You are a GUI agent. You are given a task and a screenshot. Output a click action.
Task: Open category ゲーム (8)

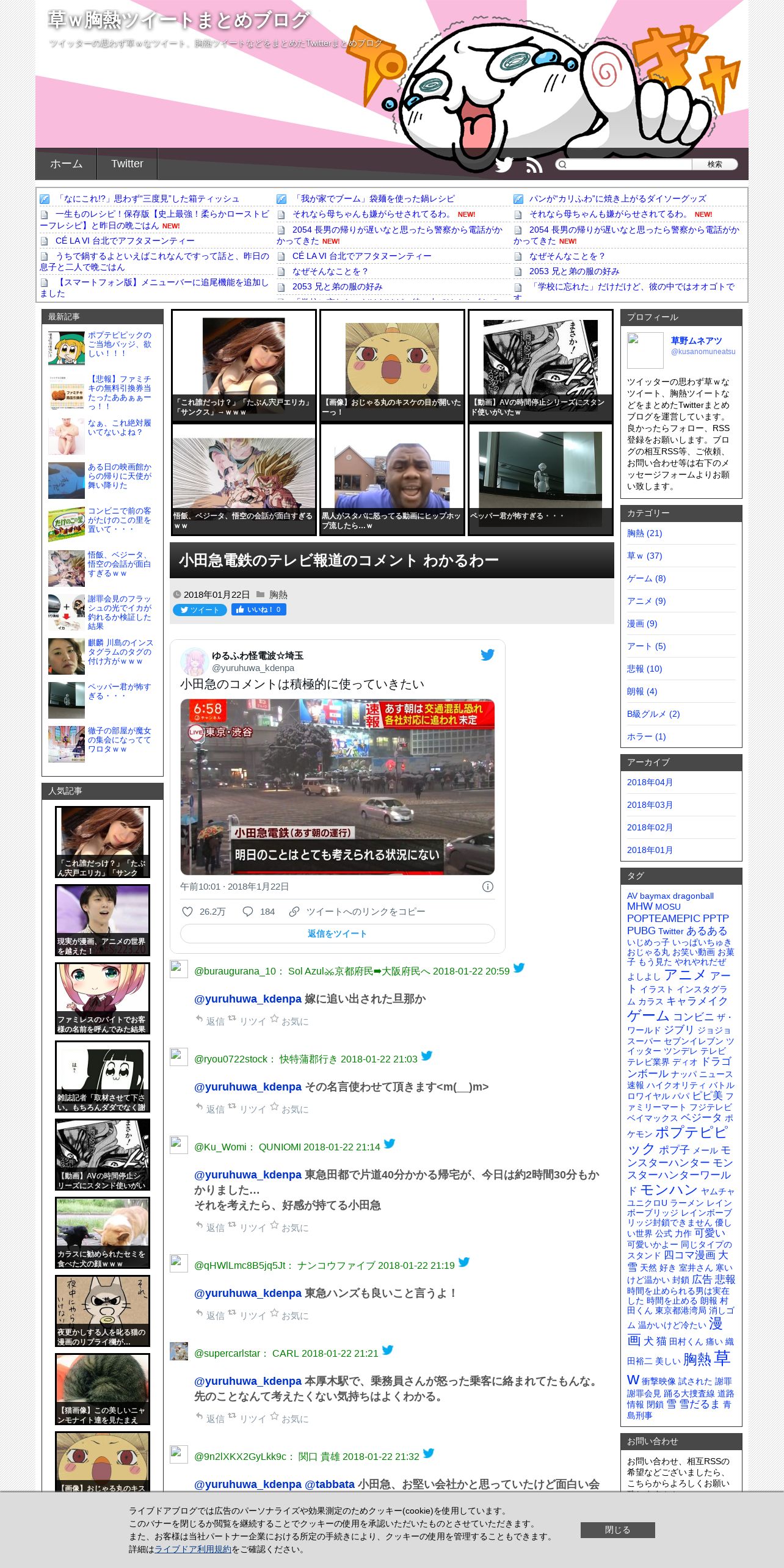click(646, 578)
